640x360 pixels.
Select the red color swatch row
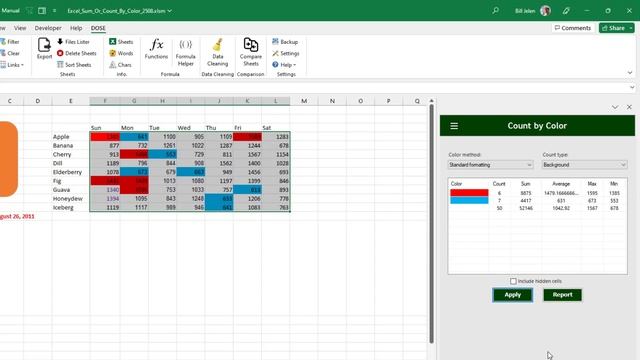469,193
